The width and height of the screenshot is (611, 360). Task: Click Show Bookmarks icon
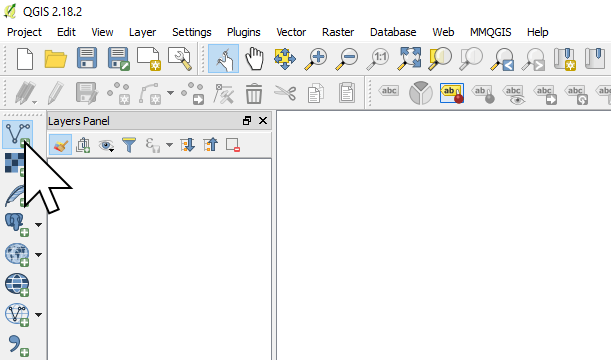coord(595,58)
